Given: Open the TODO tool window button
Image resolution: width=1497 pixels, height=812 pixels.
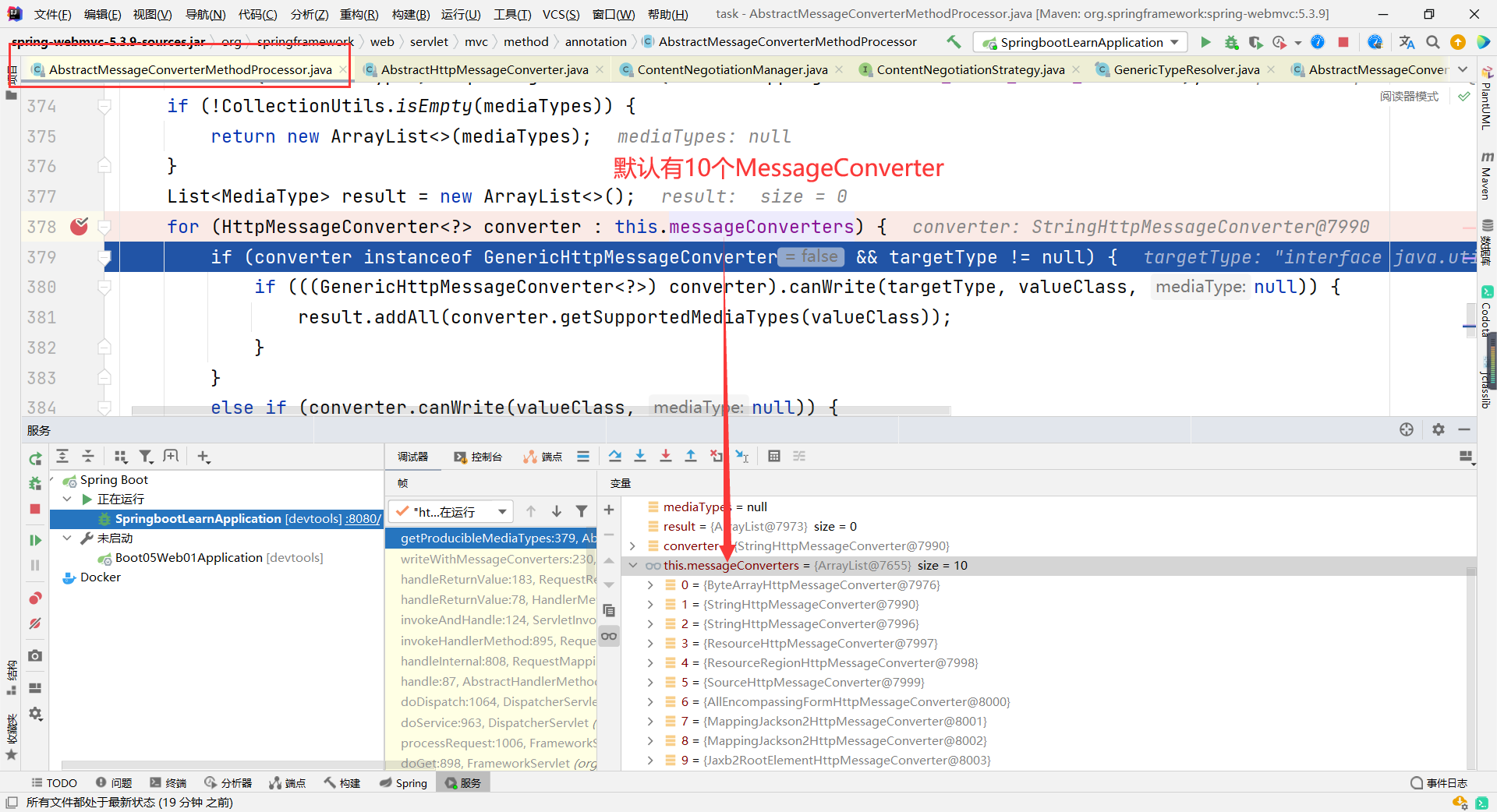Looking at the screenshot, I should pos(54,783).
